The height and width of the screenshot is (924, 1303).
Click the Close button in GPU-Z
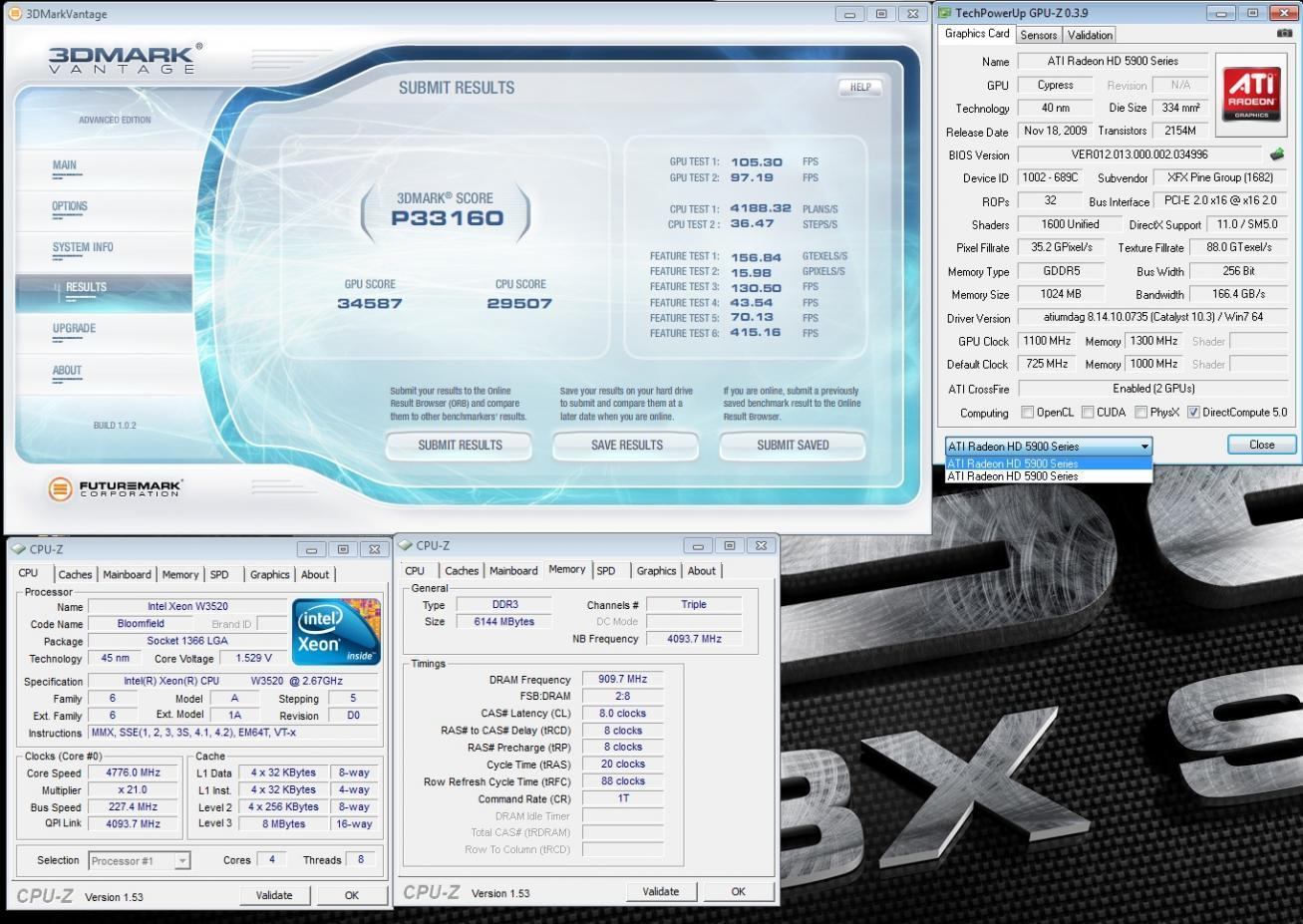1261,445
